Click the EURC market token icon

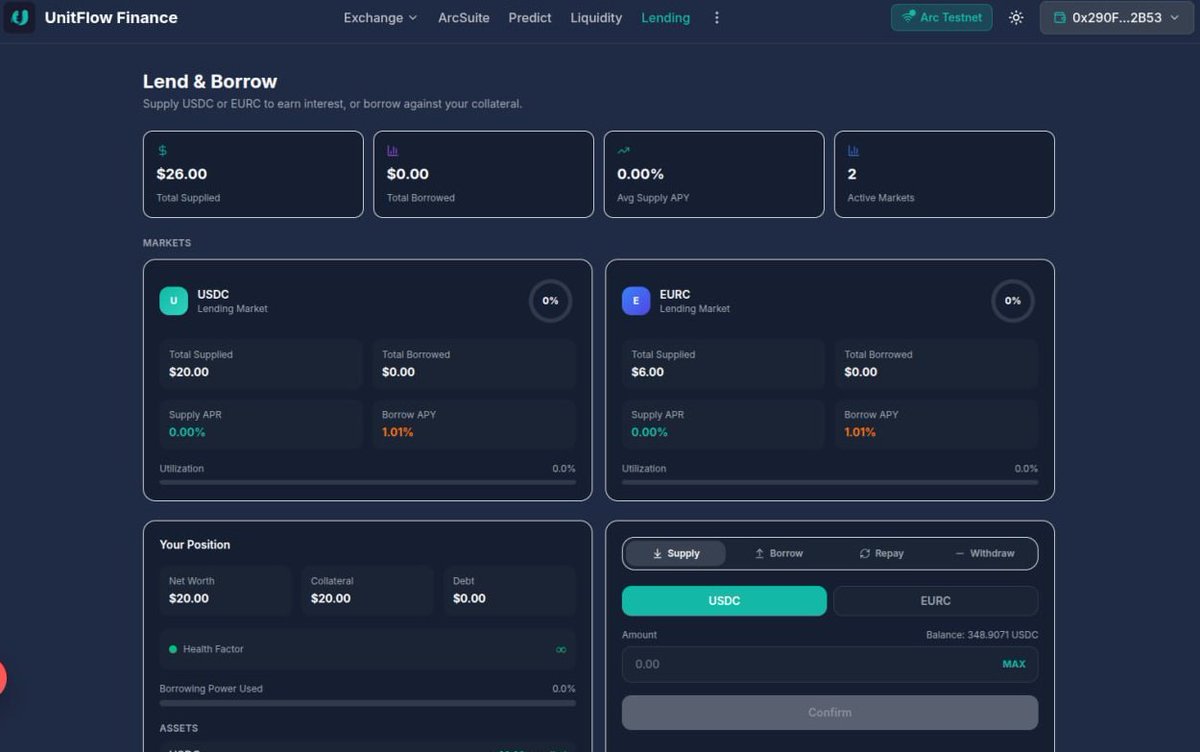point(636,301)
